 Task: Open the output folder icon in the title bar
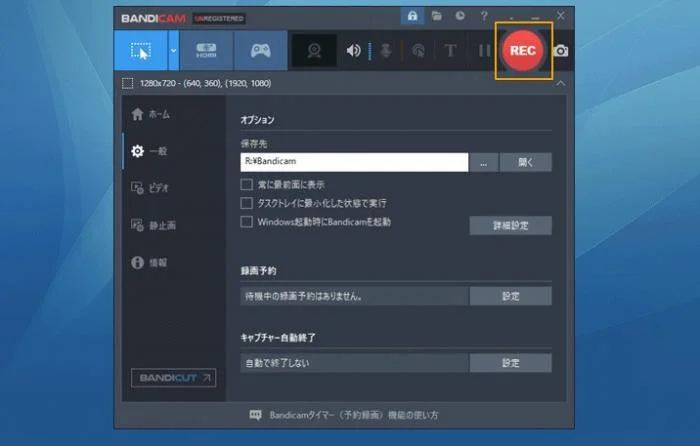pos(437,17)
